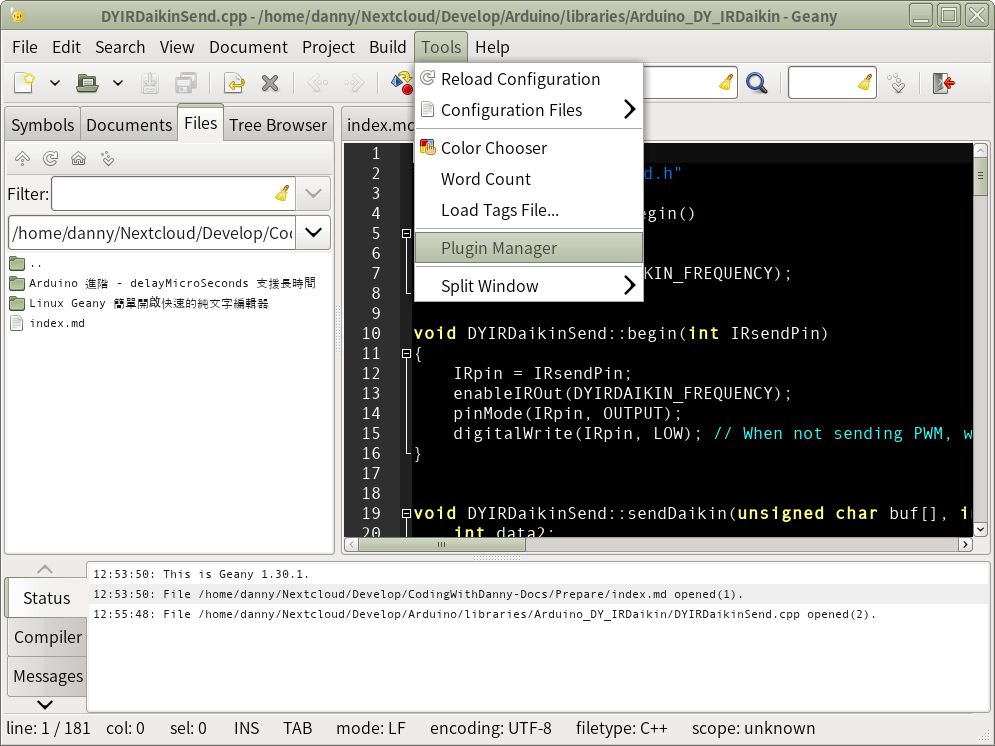995x746 pixels.
Task: Switch to the Tree Browser tab
Action: coord(277,125)
